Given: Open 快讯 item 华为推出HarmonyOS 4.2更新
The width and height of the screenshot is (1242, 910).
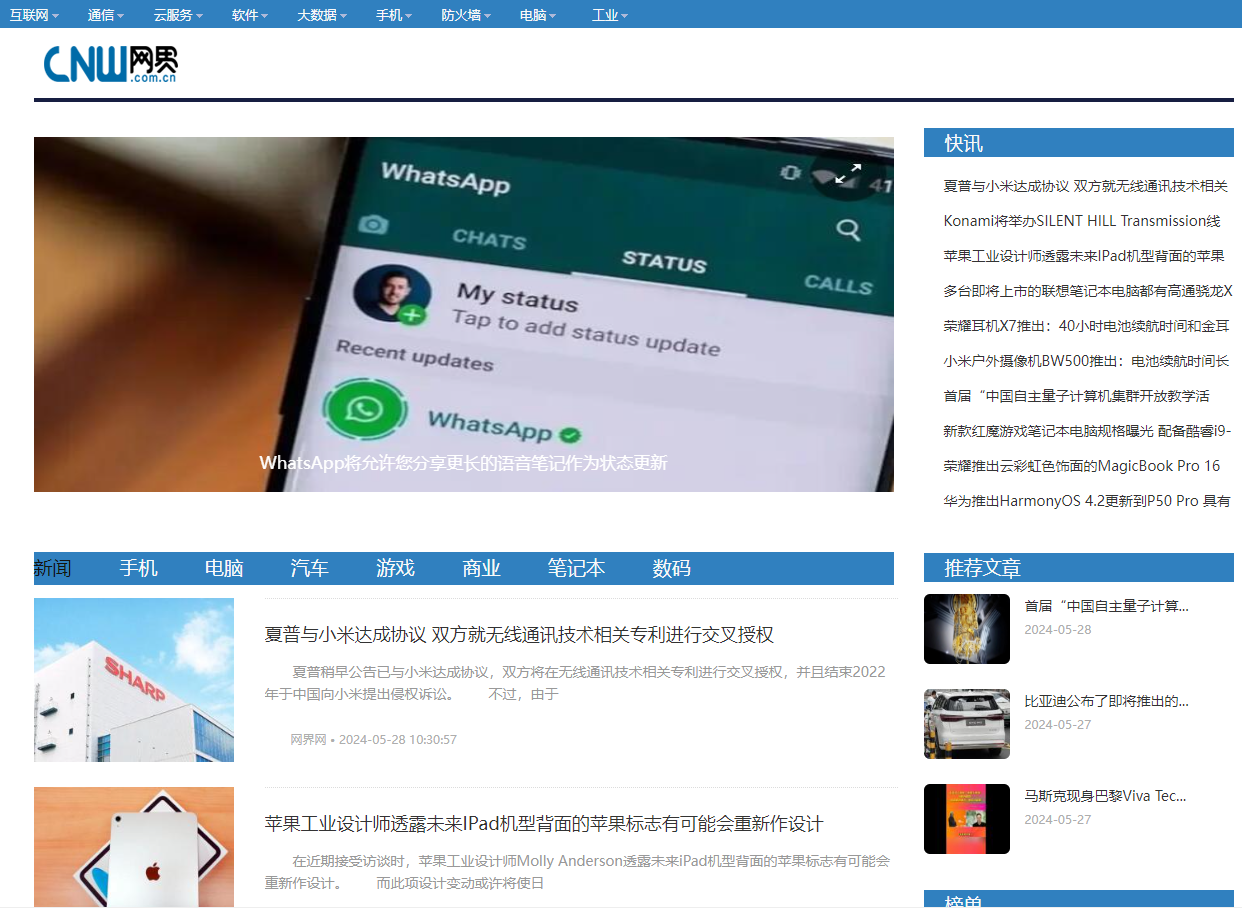Looking at the screenshot, I should 1087,501.
